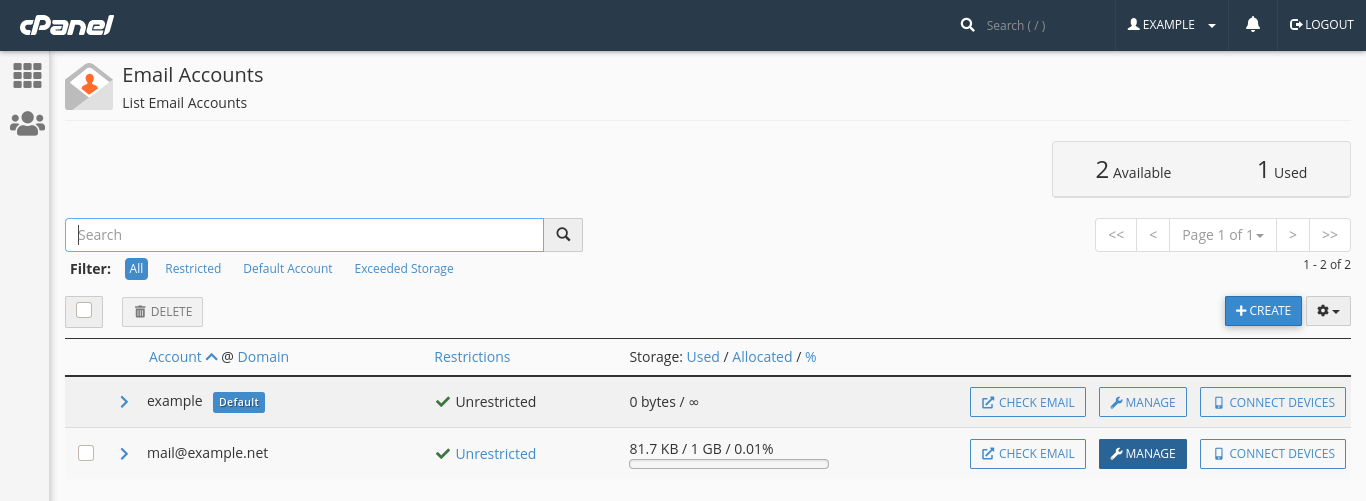
Task: Expand the example default account row
Action: 124,402
